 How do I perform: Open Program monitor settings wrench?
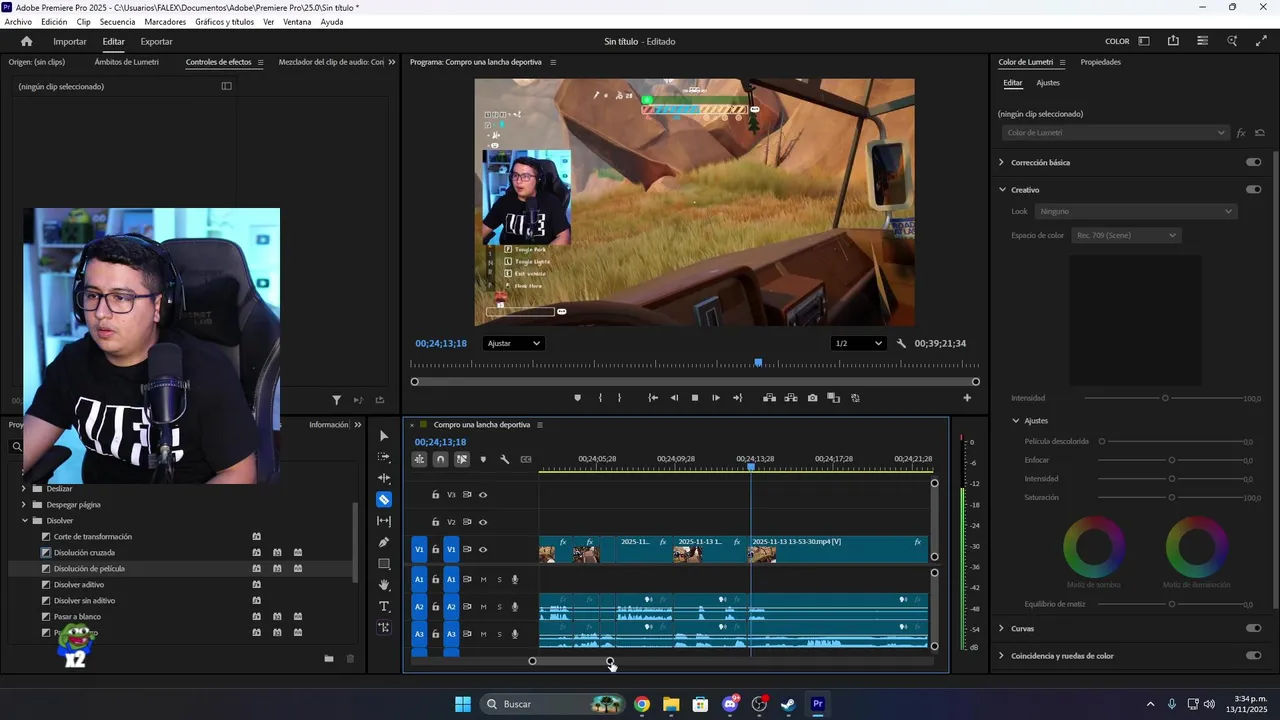click(901, 344)
